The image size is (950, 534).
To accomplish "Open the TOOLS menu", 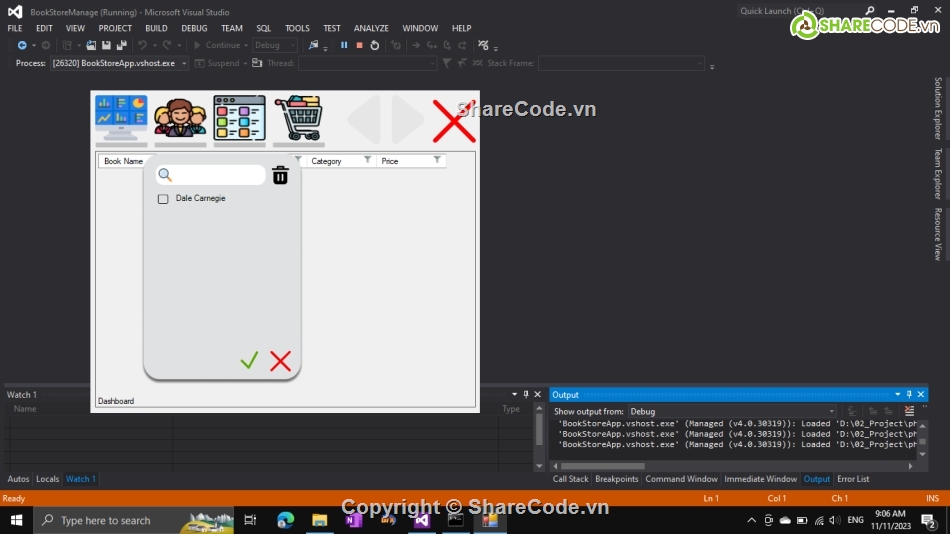I will (297, 28).
